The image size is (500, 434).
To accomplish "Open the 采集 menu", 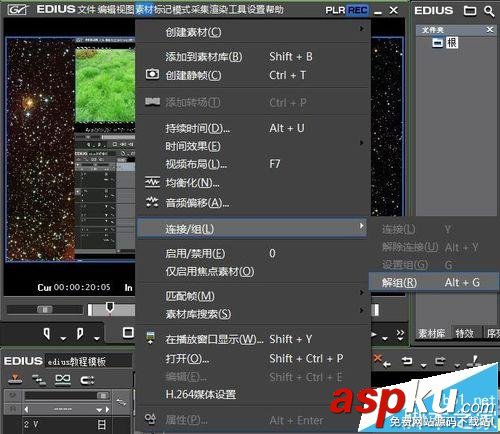I will click(x=200, y=9).
